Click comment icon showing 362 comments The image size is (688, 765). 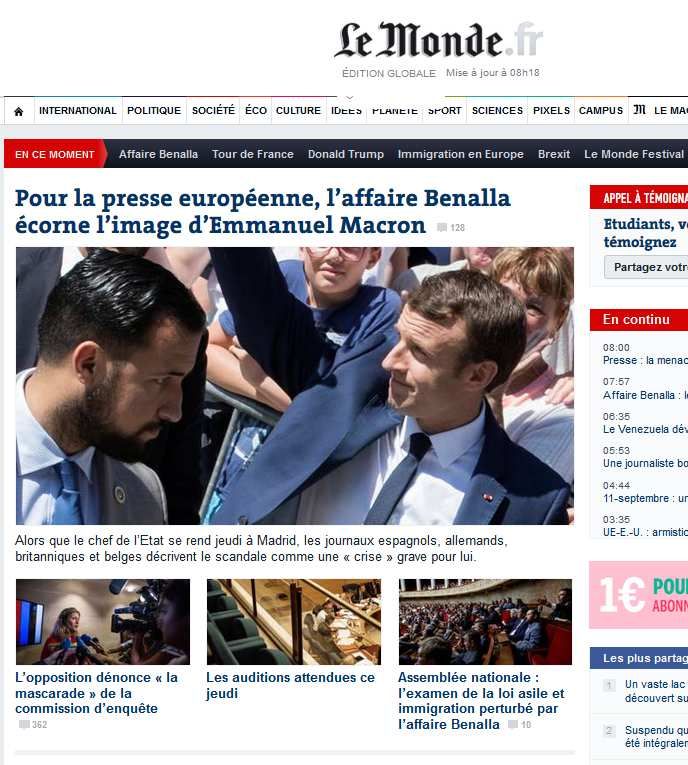(x=24, y=725)
